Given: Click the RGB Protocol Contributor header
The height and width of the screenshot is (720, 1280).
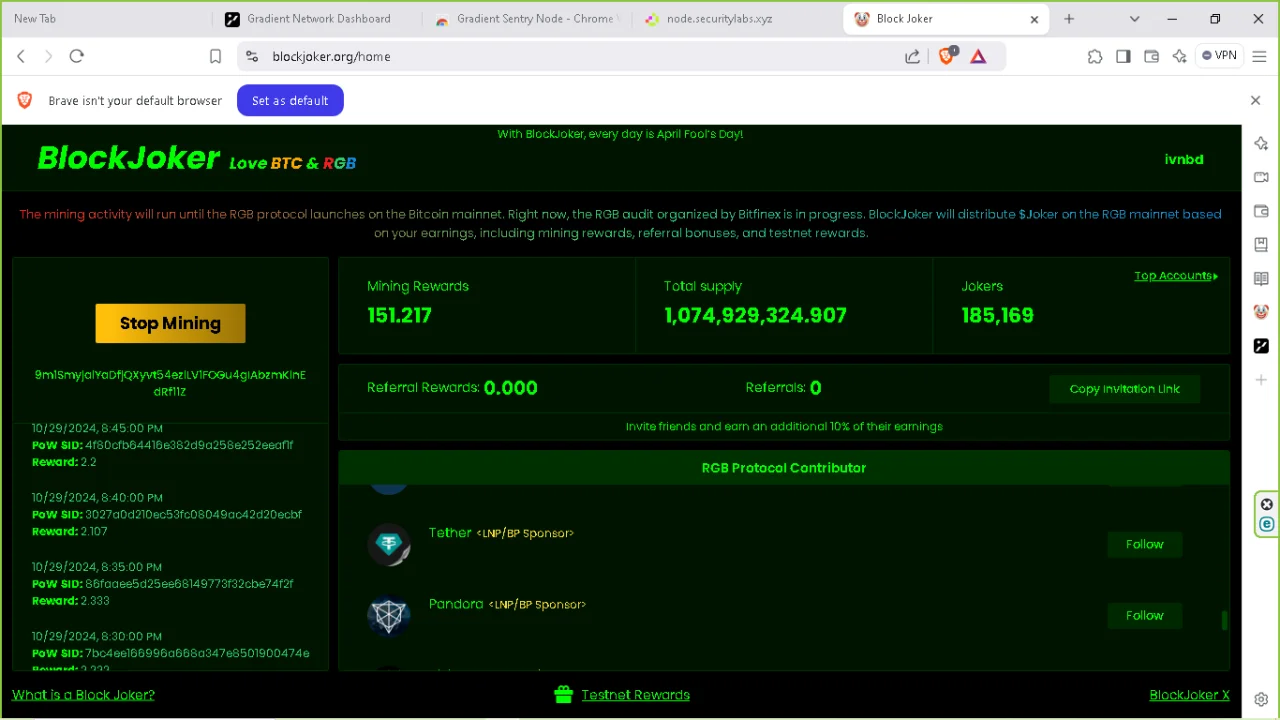Looking at the screenshot, I should pos(784,468).
